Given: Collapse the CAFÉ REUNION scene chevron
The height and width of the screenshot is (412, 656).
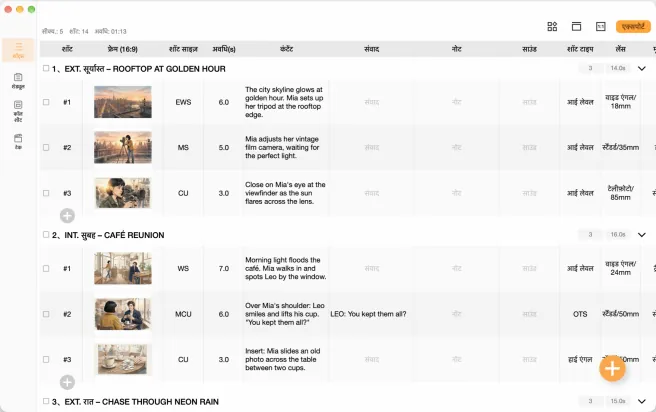Looking at the screenshot, I should click(641, 235).
